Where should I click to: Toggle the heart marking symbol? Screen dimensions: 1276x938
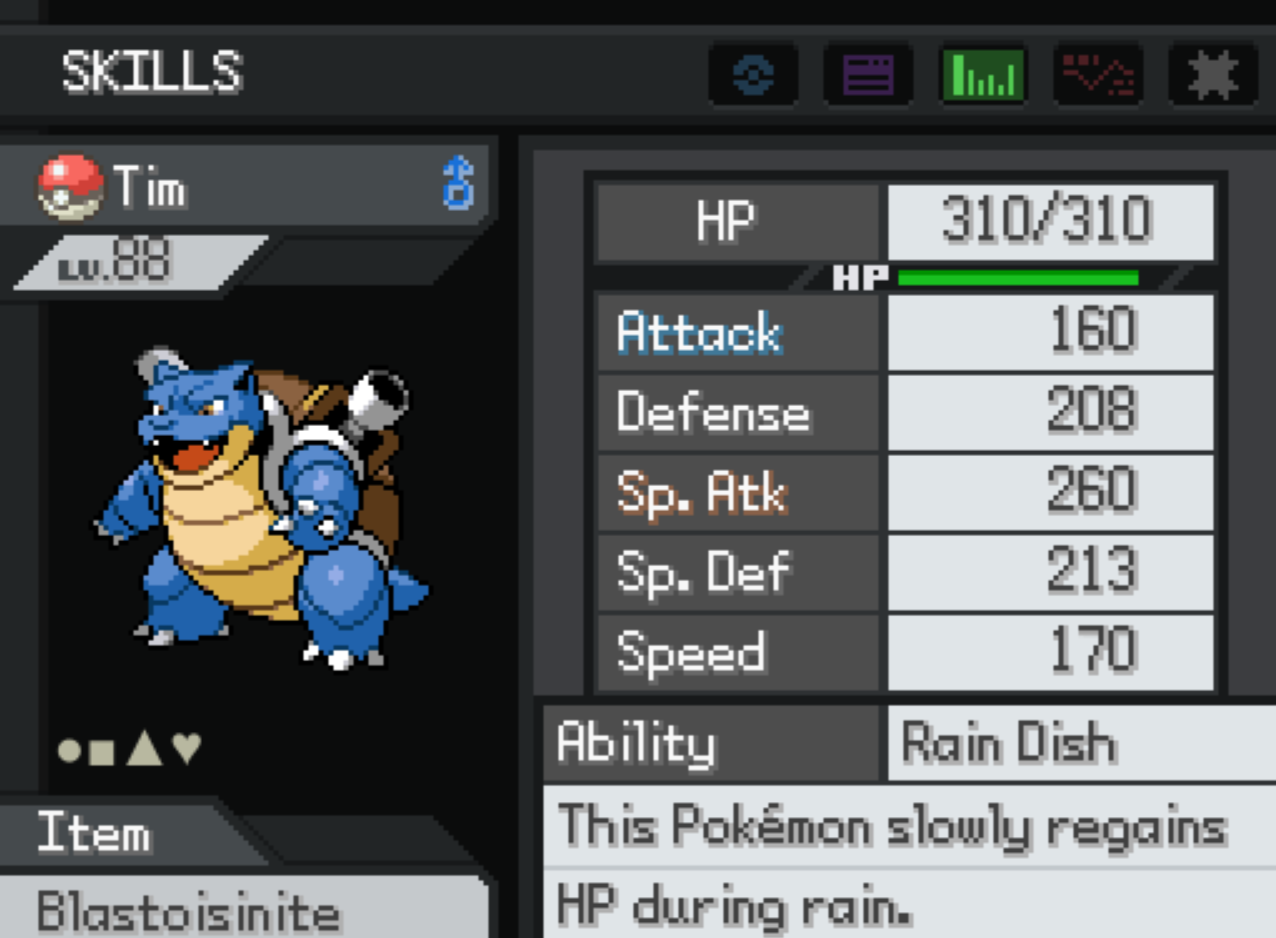[x=187, y=748]
